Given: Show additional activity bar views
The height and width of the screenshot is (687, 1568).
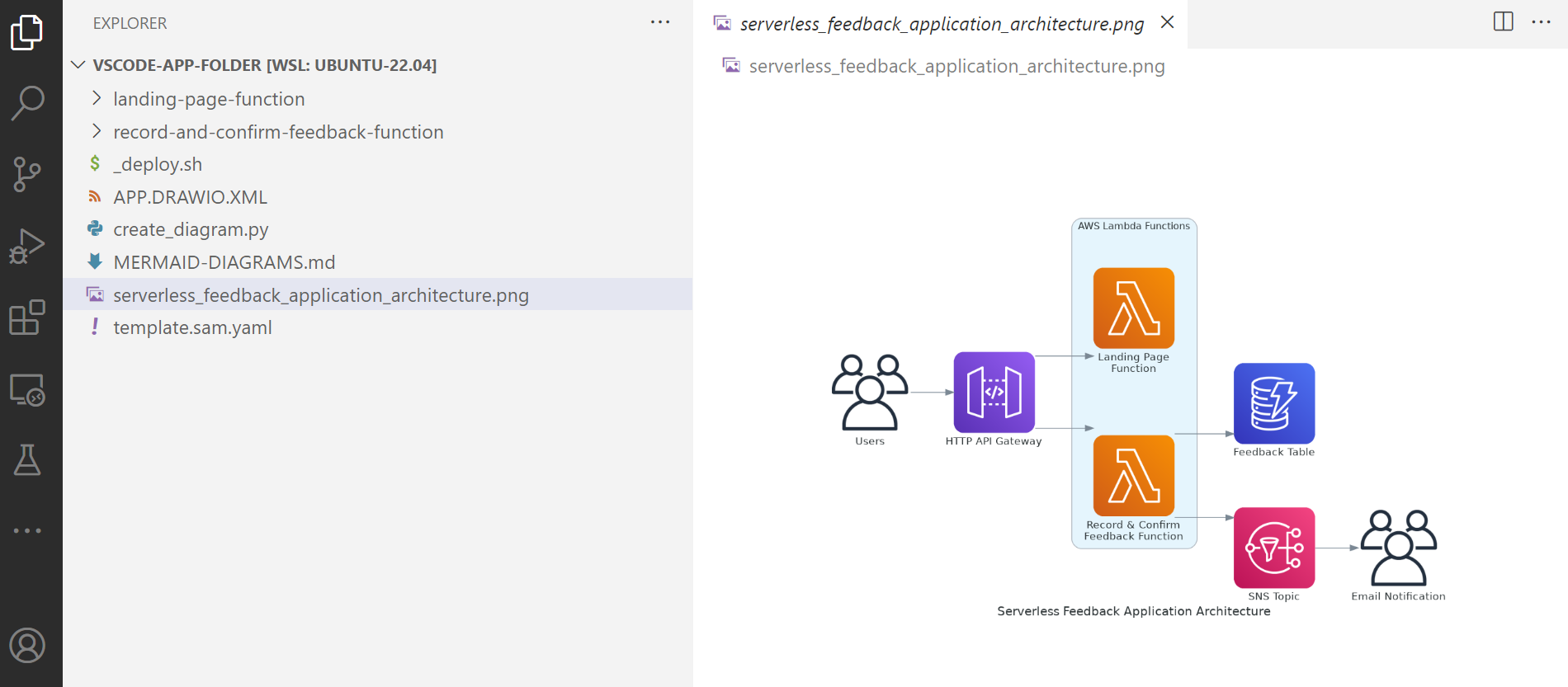Looking at the screenshot, I should pyautogui.click(x=27, y=530).
